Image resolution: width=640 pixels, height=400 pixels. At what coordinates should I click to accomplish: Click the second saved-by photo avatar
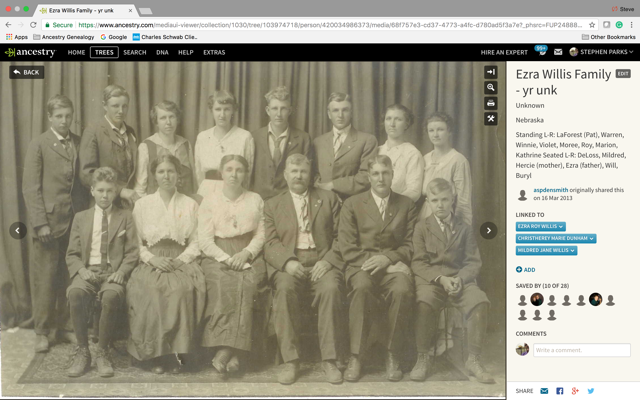[x=537, y=300]
